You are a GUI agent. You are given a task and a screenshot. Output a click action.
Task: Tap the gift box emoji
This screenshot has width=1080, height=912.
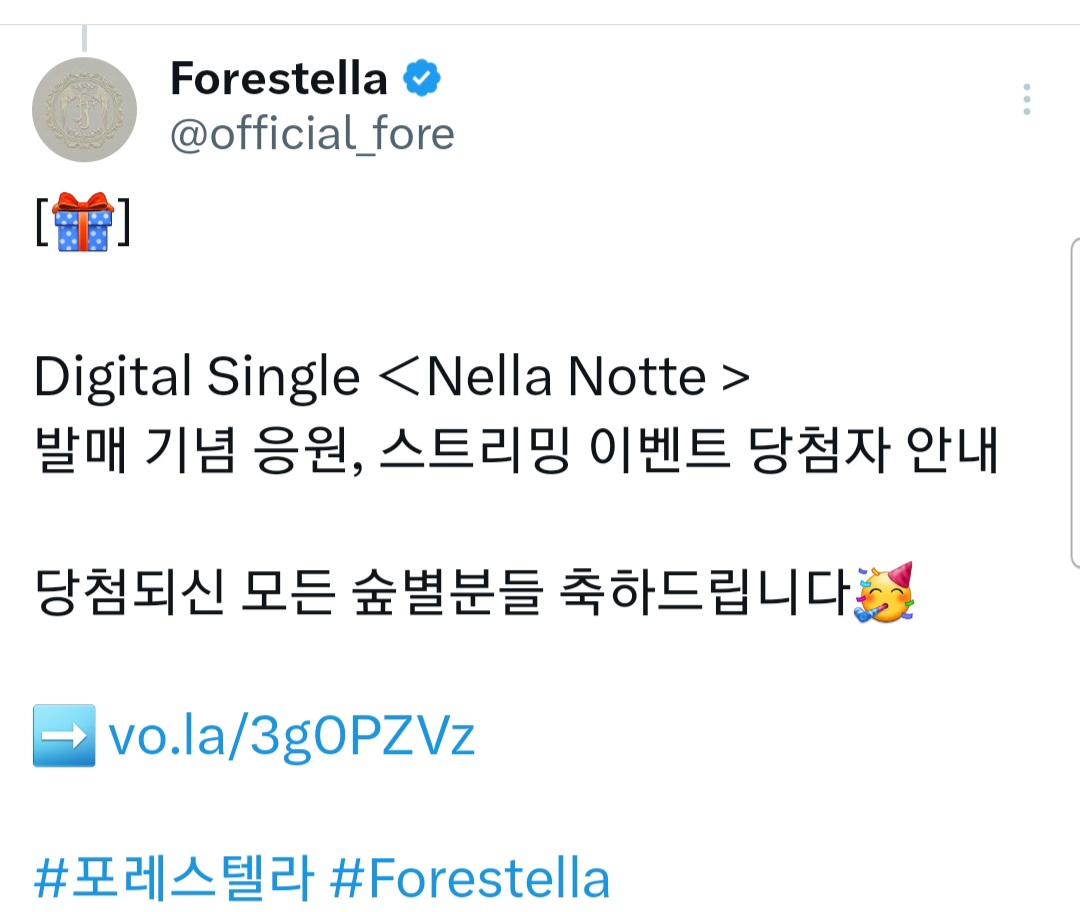(83, 223)
